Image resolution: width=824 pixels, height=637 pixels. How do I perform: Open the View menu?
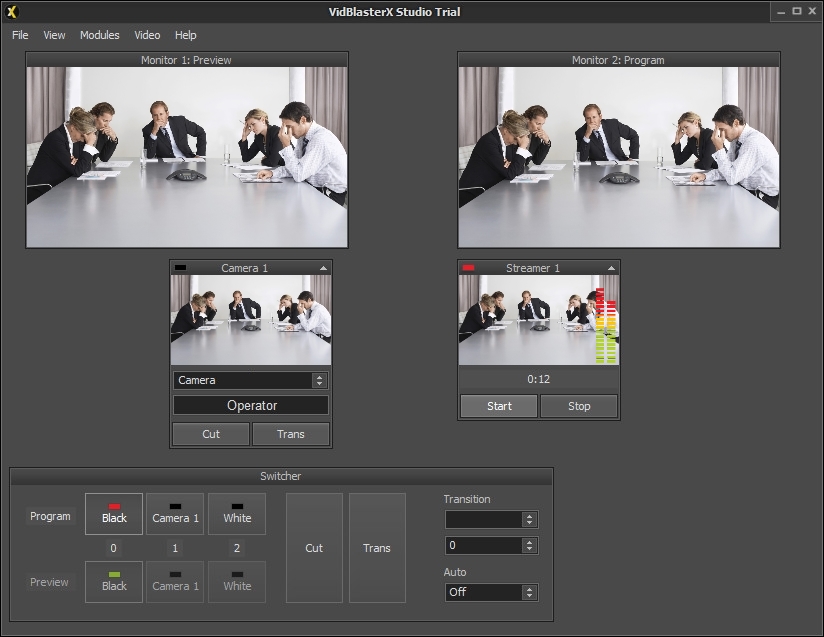pos(54,35)
